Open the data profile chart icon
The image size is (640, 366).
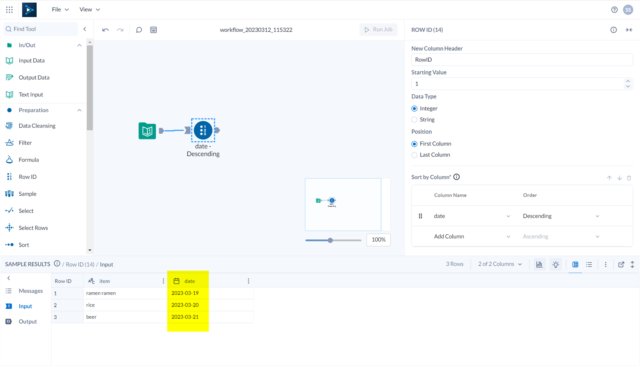coord(539,264)
